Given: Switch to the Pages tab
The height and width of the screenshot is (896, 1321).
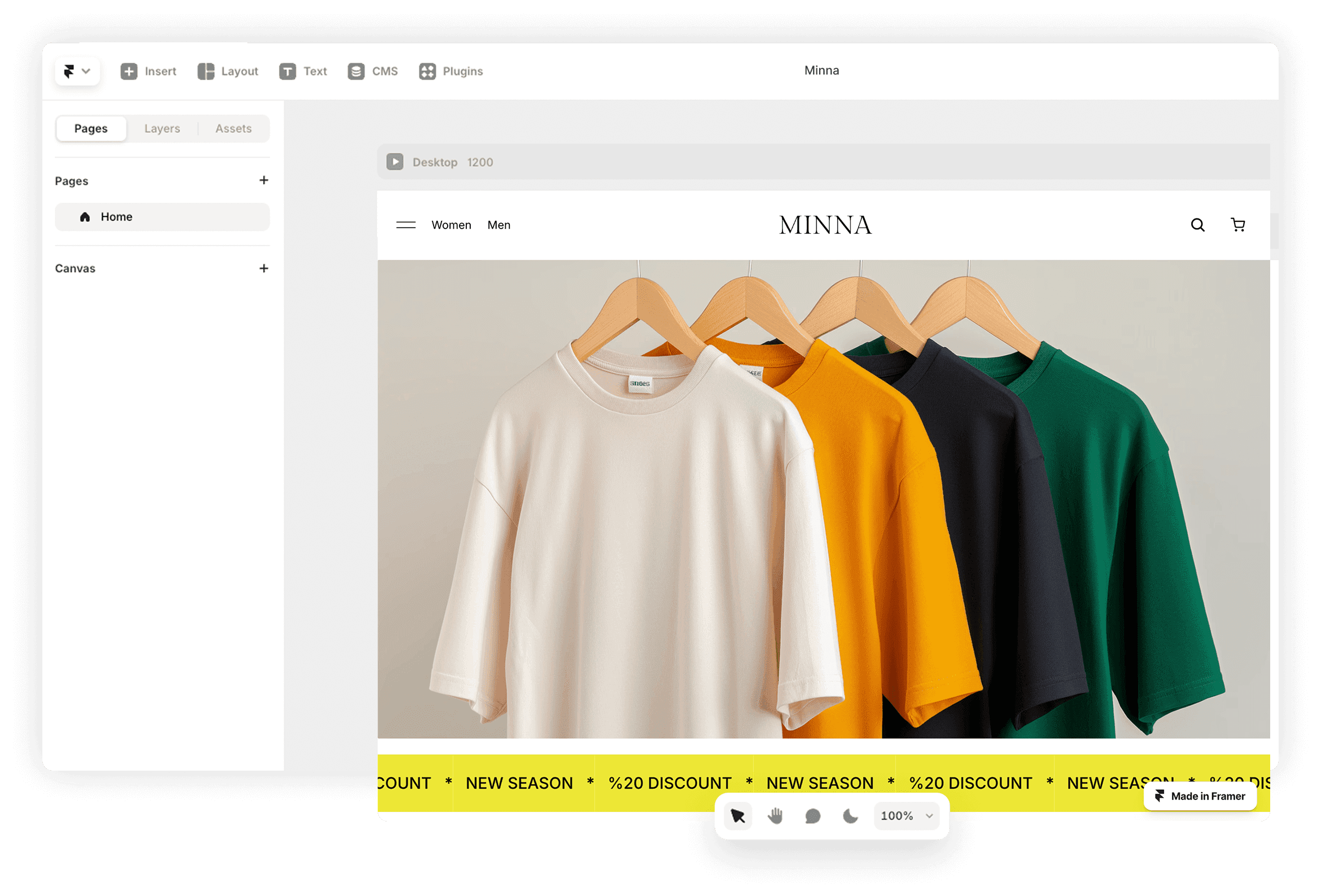Looking at the screenshot, I should pos(91,129).
